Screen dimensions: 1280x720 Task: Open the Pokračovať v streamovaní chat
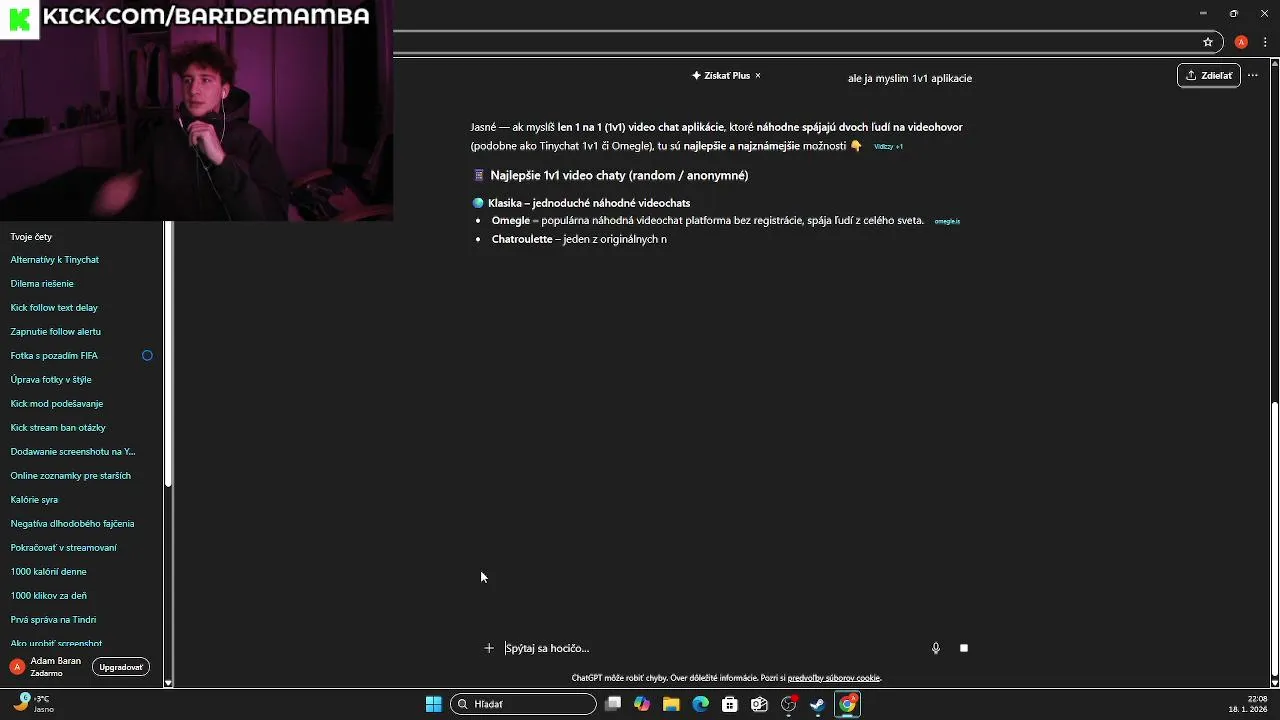[x=63, y=548]
